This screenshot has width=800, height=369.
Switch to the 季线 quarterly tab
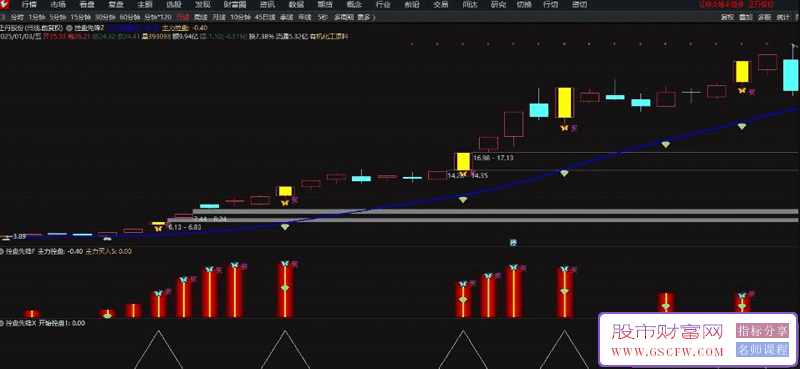pyautogui.click(x=287, y=17)
